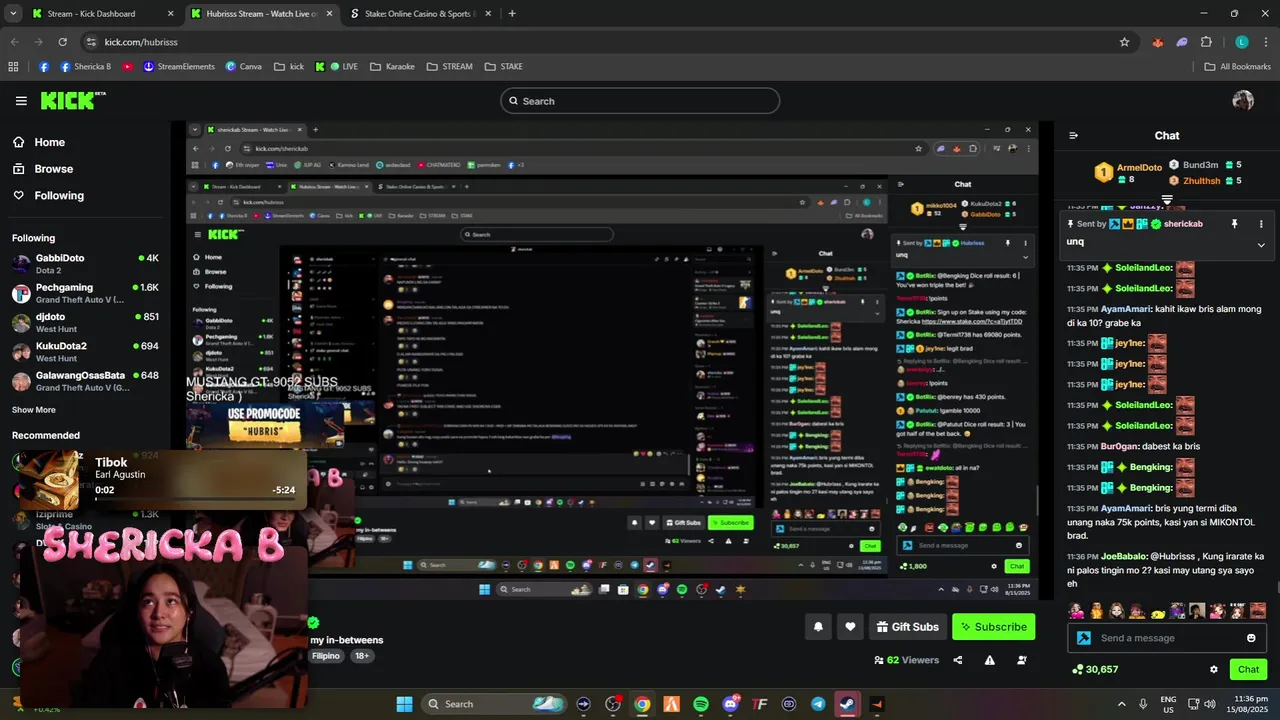
Task: Open the Chrome apps grid icon
Action: (x=13, y=67)
